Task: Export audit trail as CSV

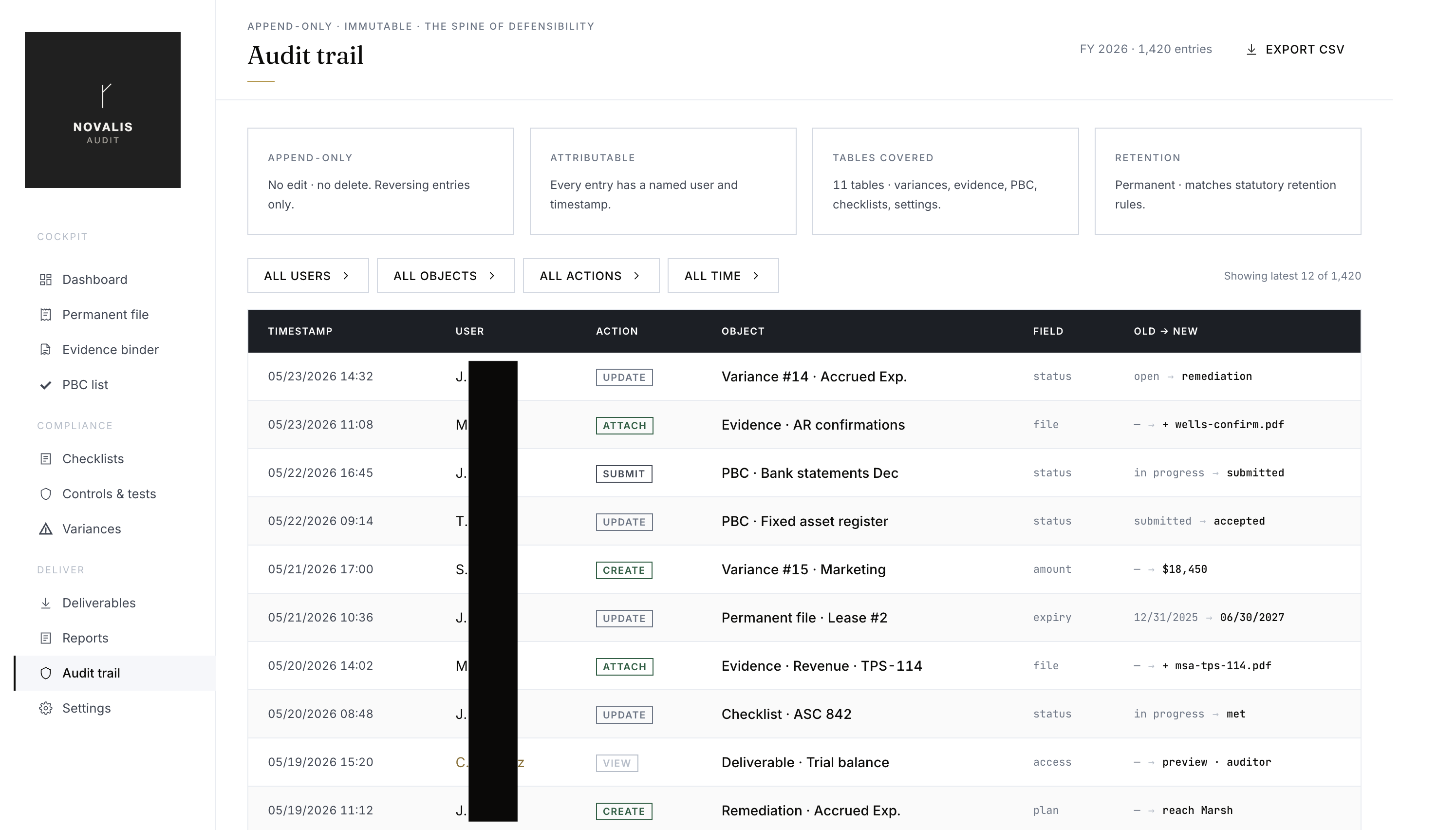Action: (1295, 50)
